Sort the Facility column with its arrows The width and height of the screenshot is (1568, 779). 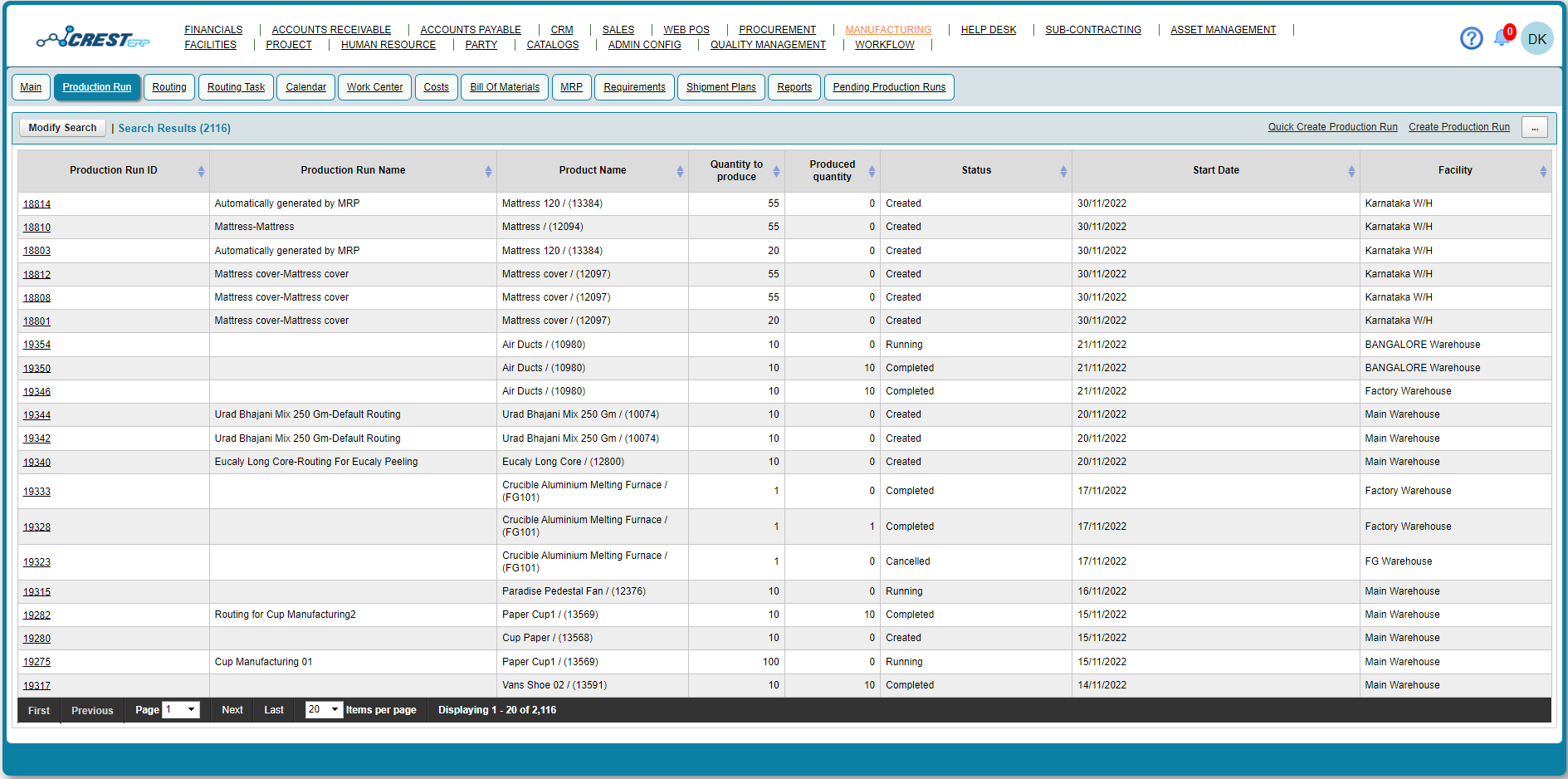coord(1541,170)
